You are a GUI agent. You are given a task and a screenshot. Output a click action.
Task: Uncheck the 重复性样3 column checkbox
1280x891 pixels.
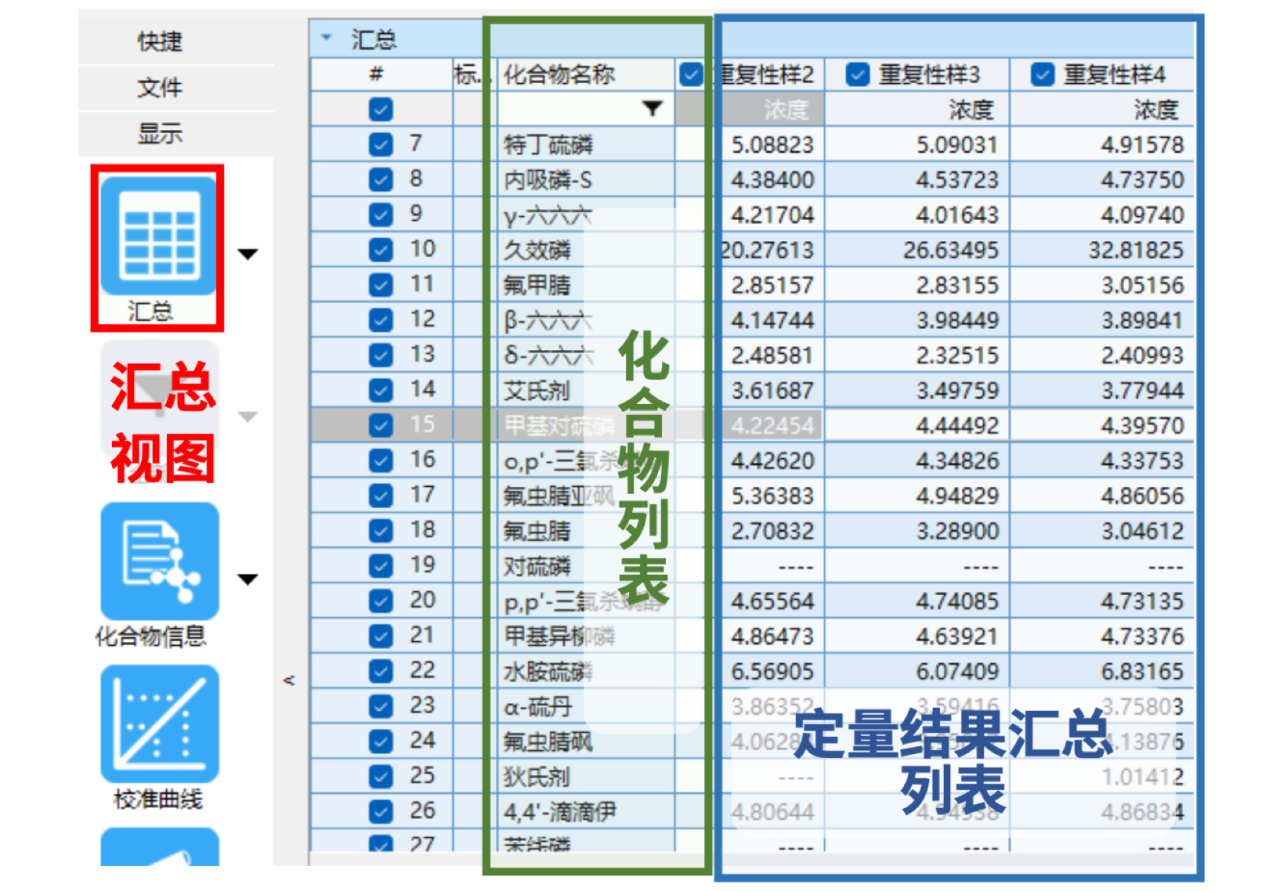click(858, 75)
